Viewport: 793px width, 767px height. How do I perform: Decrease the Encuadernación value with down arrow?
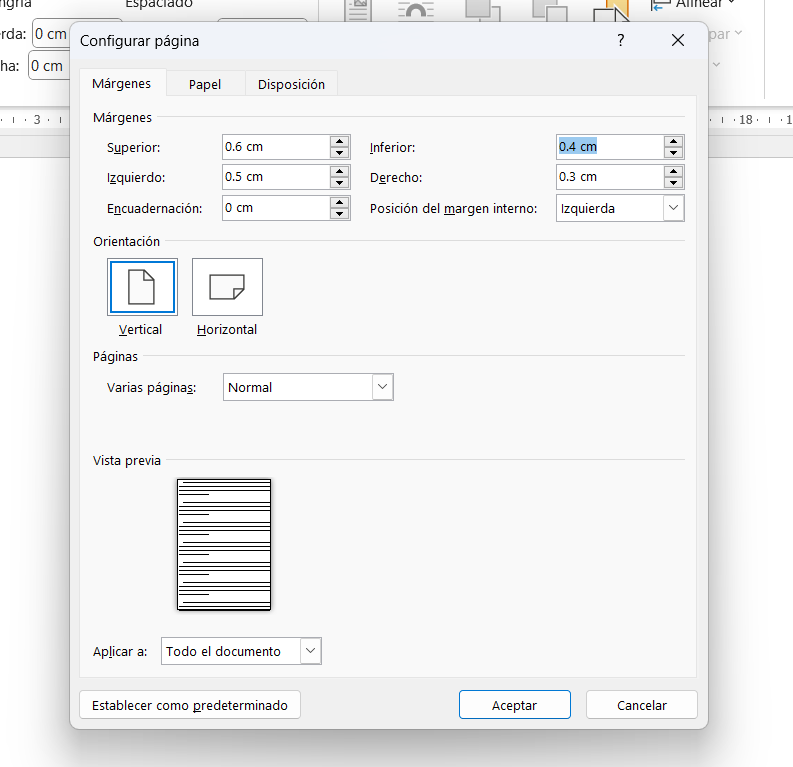[x=340, y=214]
